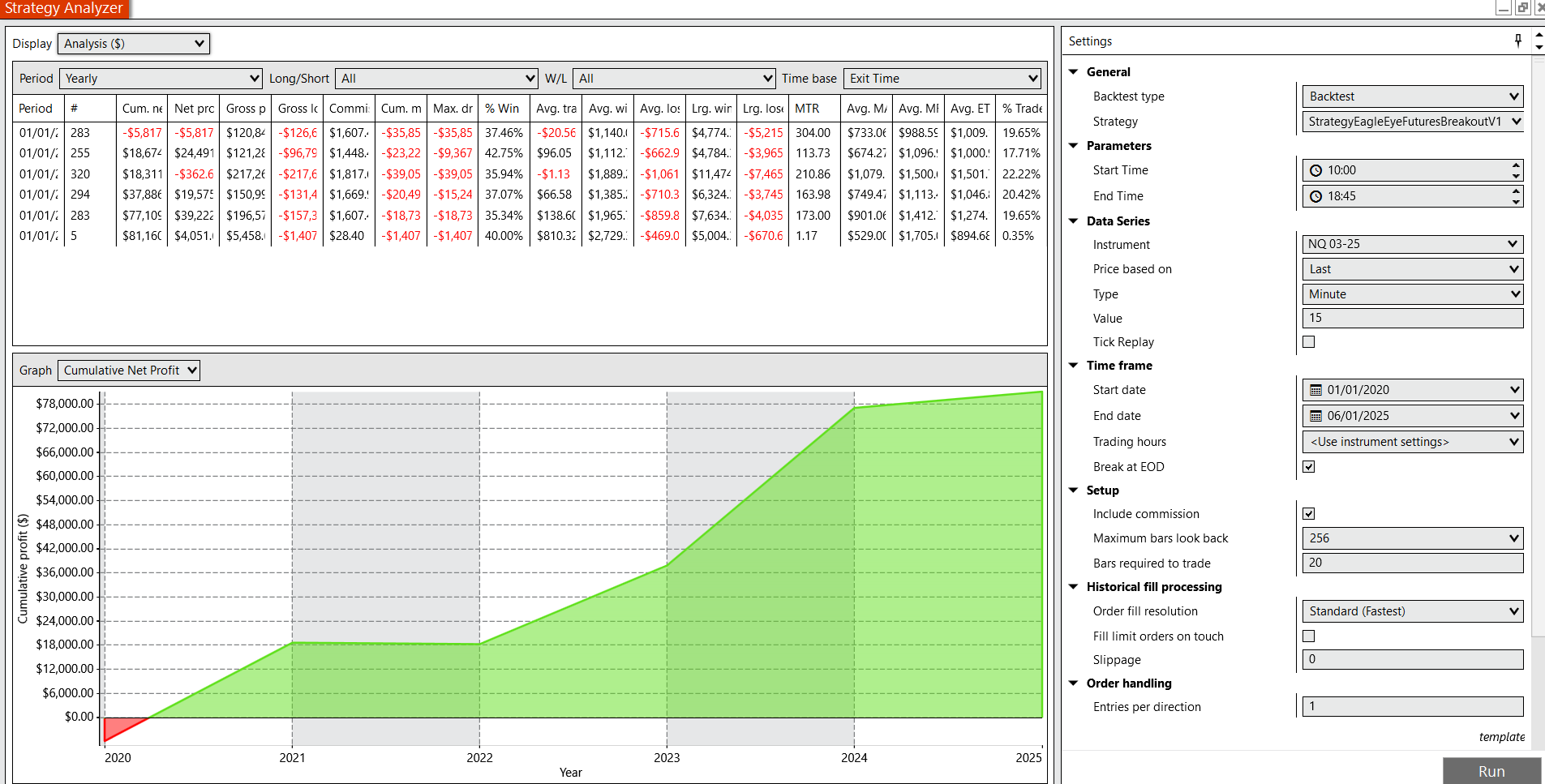1545x784 pixels.
Task: Open the Display Analysis ($) dropdown
Action: pyautogui.click(x=134, y=44)
